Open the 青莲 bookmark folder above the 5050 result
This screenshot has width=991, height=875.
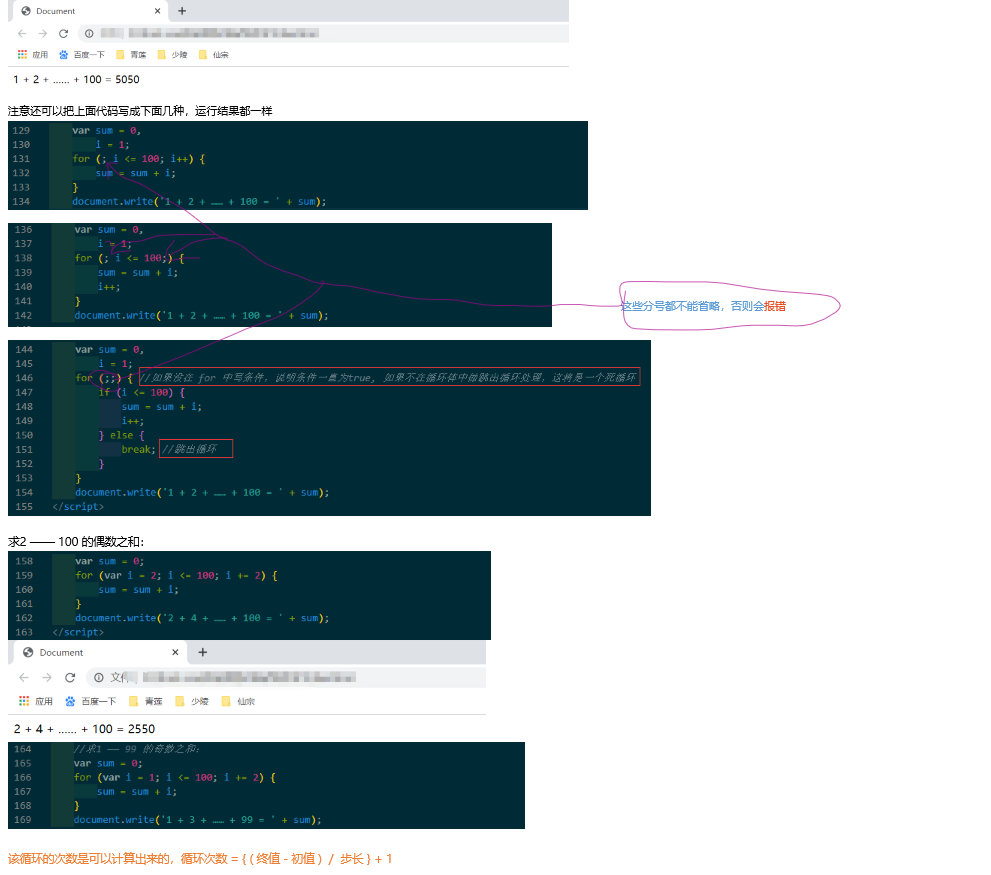tap(131, 55)
